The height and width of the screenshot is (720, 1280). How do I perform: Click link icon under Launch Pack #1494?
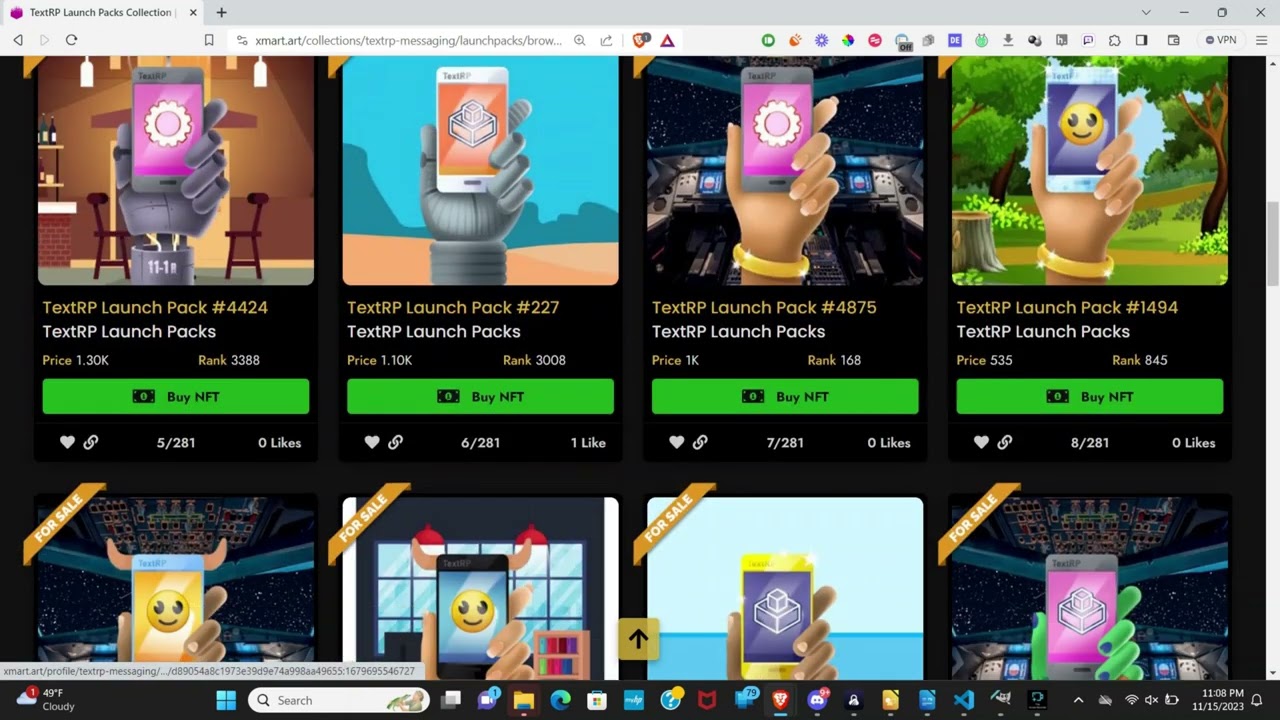[x=1005, y=442]
